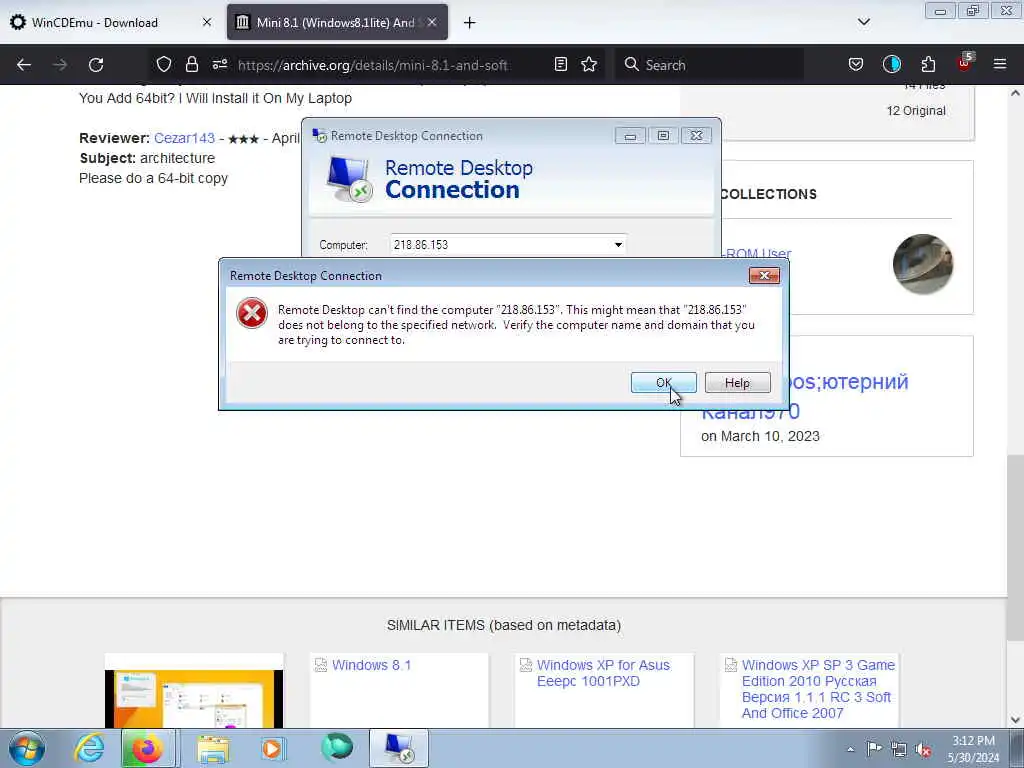Viewport: 1024px width, 768px height.
Task: Expand the Computer dropdown arrow
Action: 618,245
